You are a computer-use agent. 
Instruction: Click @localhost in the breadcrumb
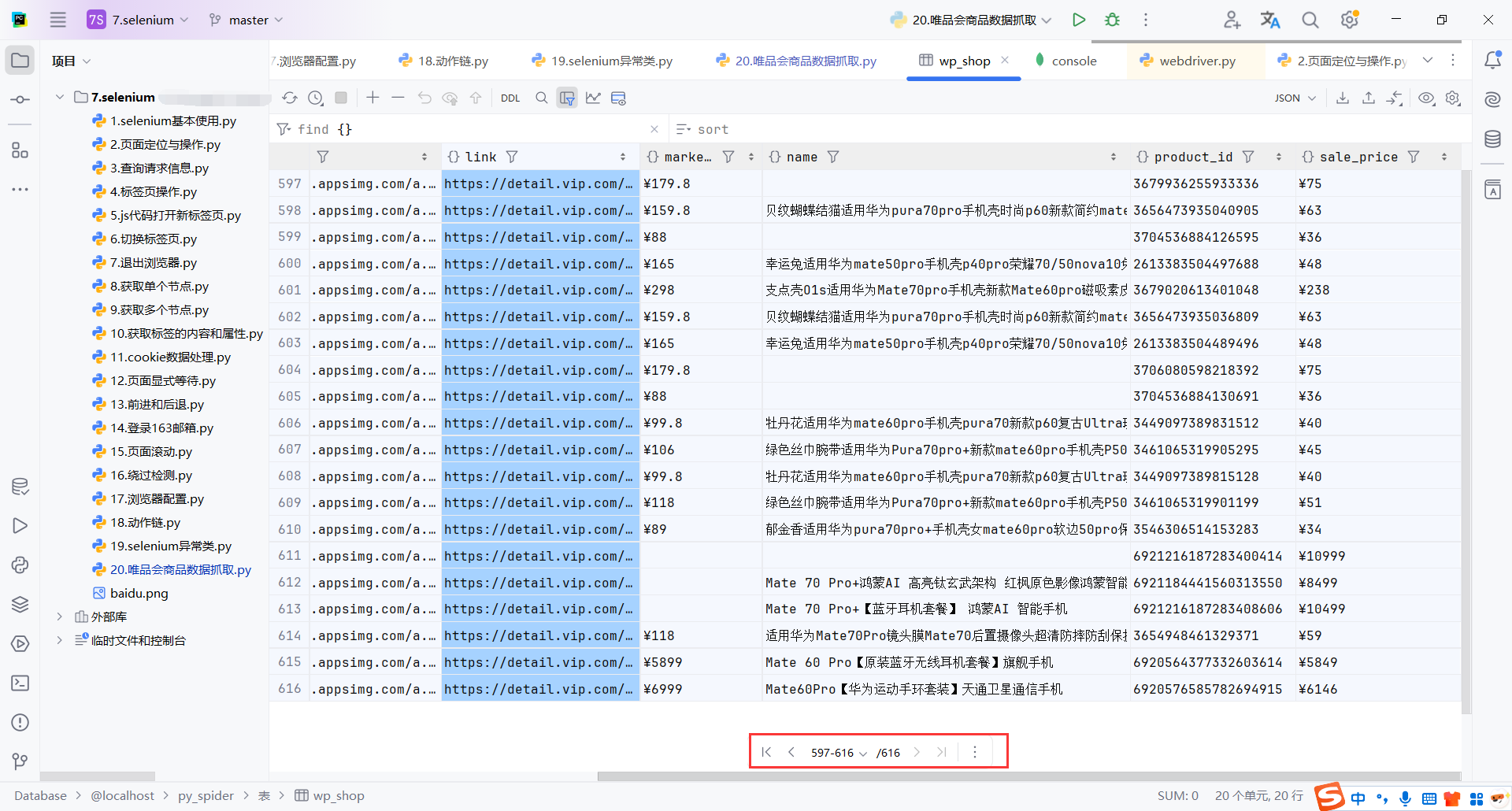(122, 795)
